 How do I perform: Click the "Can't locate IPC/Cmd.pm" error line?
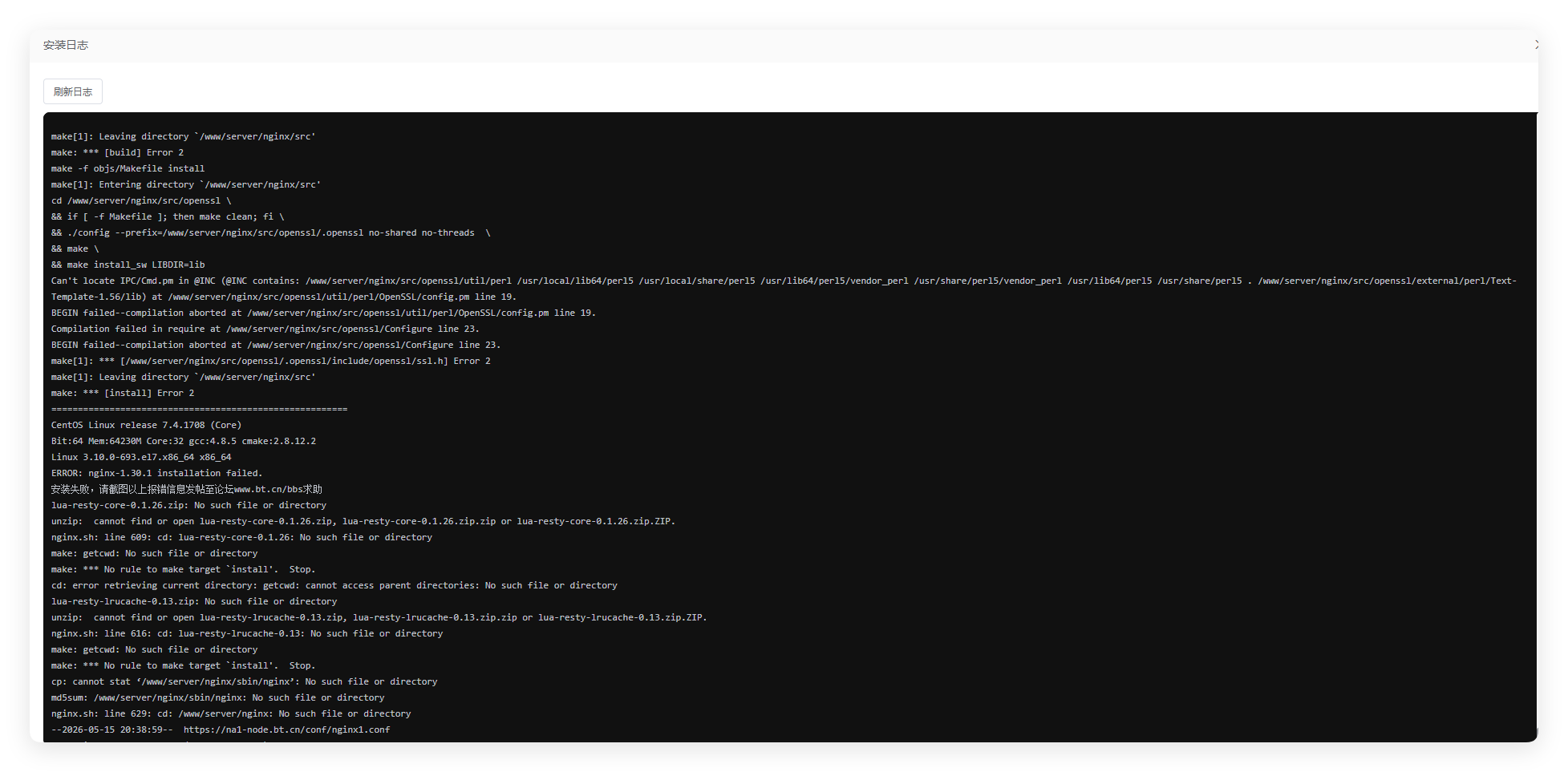pyautogui.click(x=784, y=289)
